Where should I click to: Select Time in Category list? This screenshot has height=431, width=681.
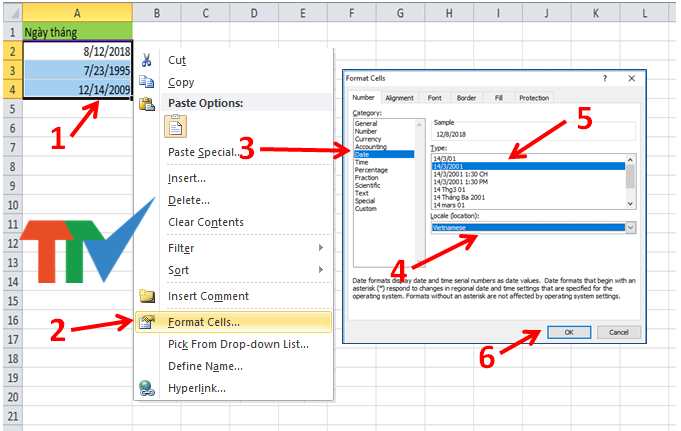pyautogui.click(x=361, y=162)
